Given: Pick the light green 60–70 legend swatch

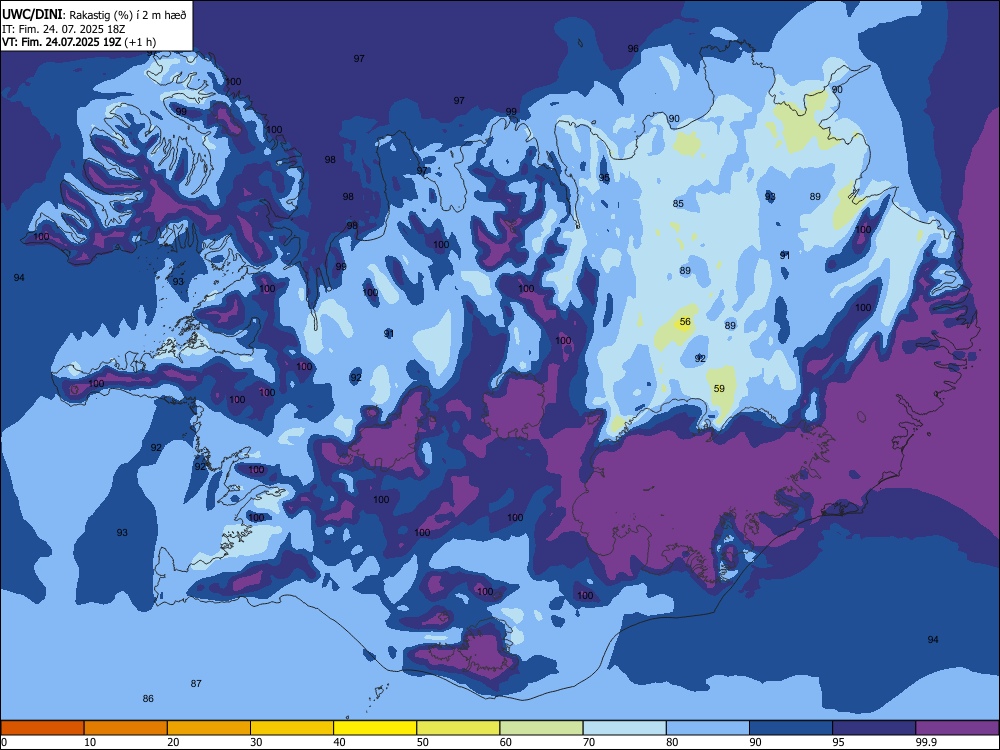Looking at the screenshot, I should pyautogui.click(x=541, y=728).
